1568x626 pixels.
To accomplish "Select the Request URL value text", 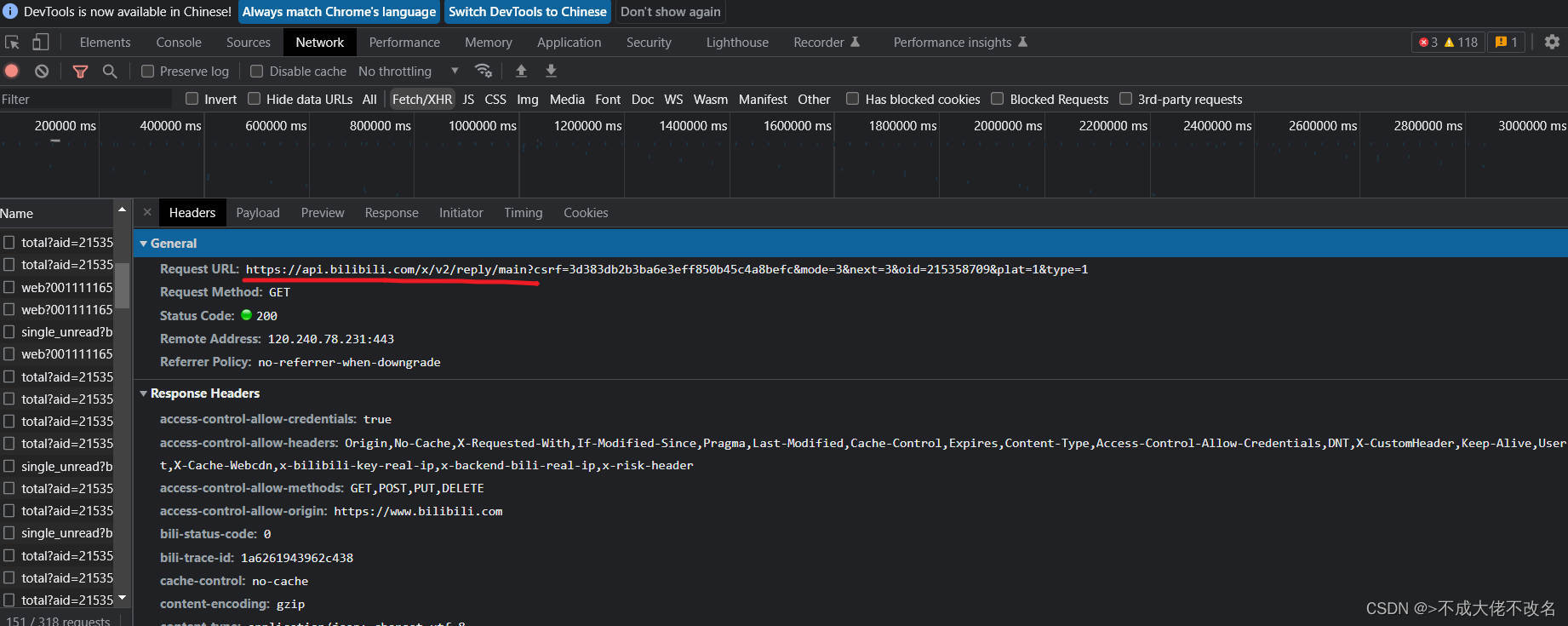I will click(x=667, y=269).
